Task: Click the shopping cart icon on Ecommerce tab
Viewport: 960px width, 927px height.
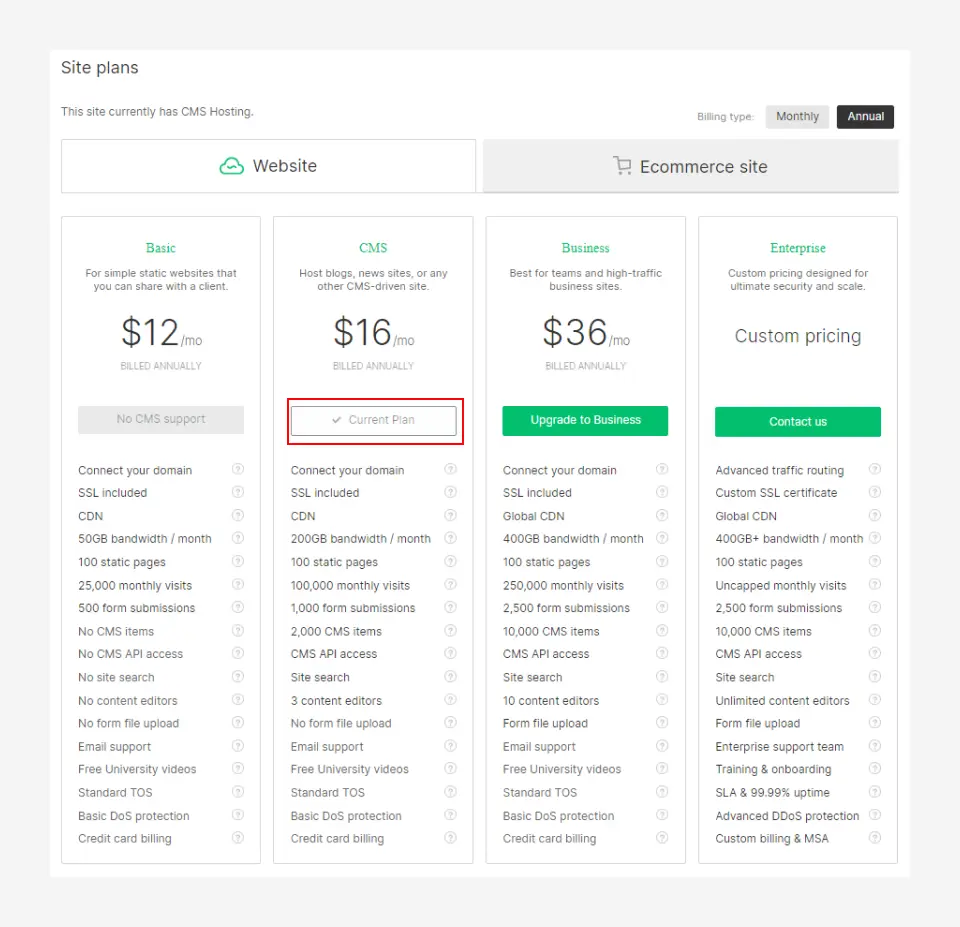Action: click(x=624, y=166)
